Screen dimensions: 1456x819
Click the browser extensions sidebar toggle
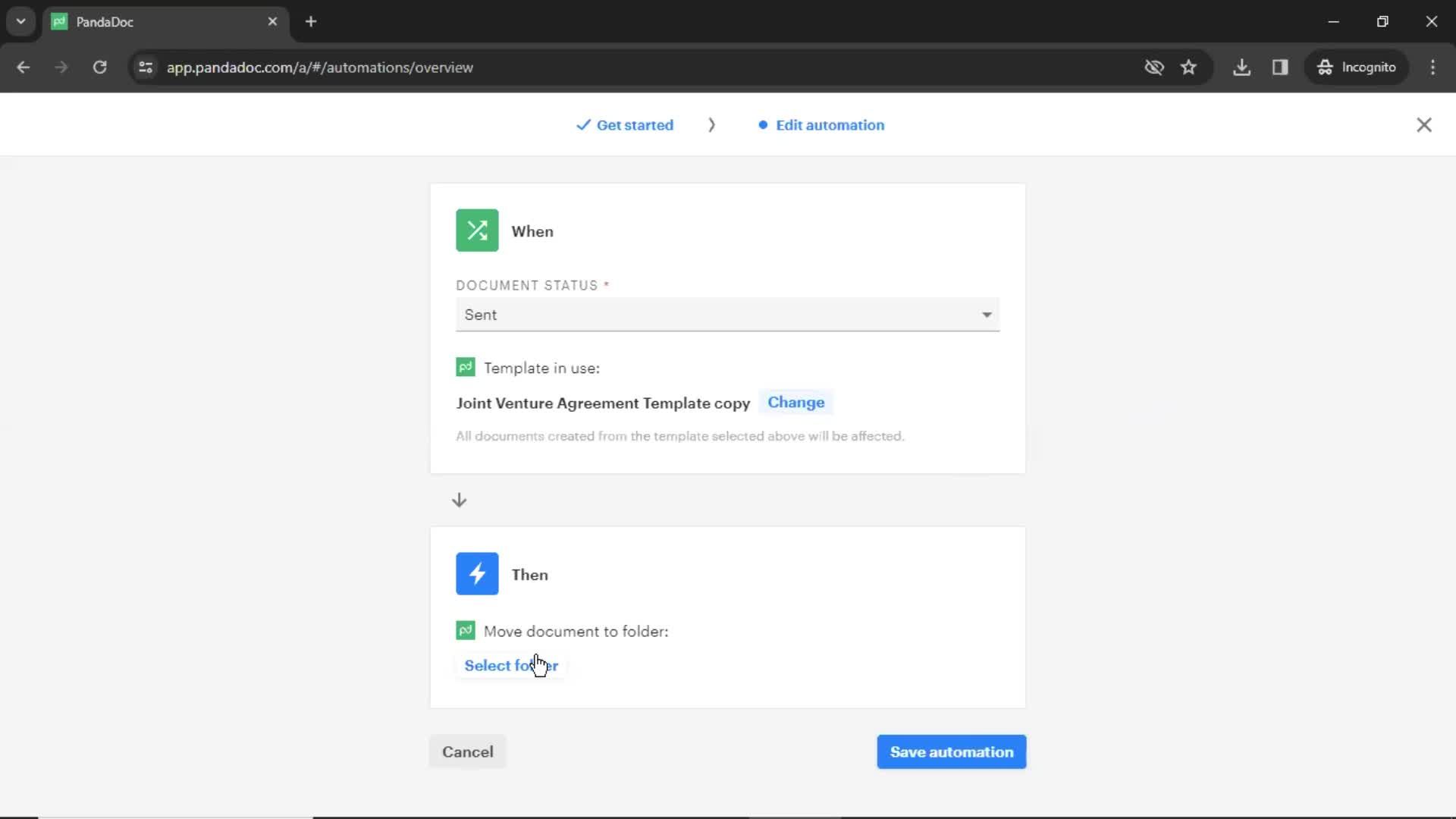point(1280,67)
